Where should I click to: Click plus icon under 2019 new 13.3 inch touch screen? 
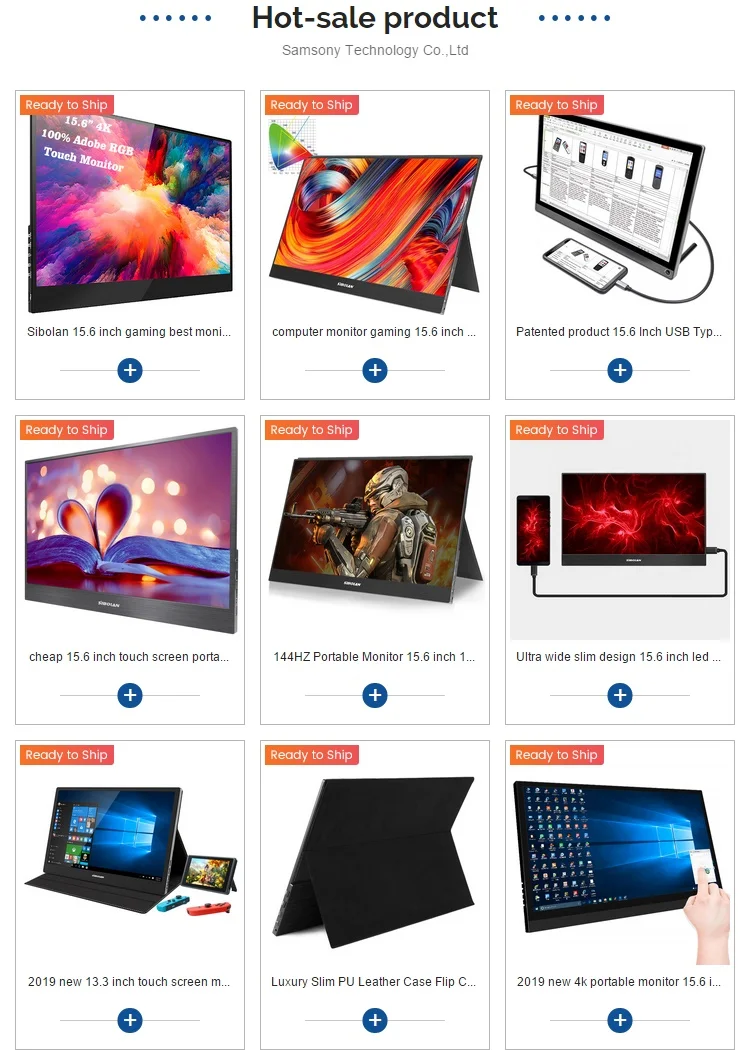point(130,1020)
